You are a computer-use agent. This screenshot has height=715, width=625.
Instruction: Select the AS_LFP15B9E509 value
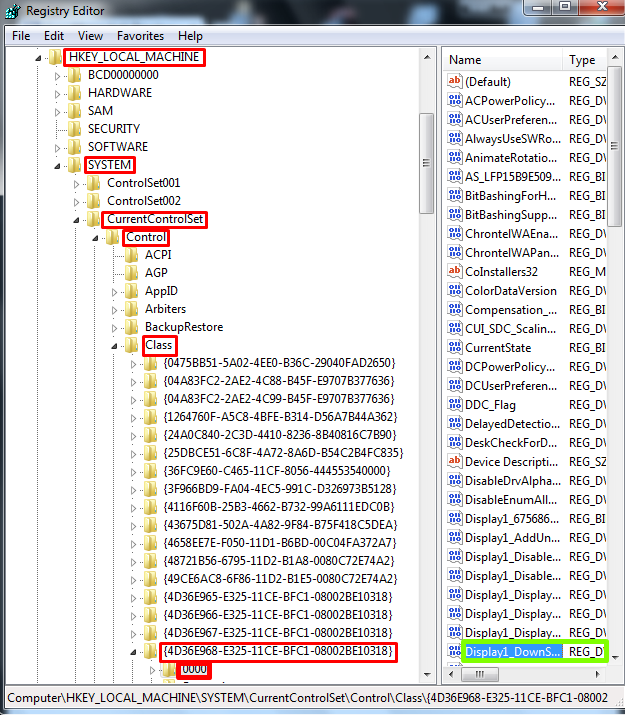coord(513,176)
